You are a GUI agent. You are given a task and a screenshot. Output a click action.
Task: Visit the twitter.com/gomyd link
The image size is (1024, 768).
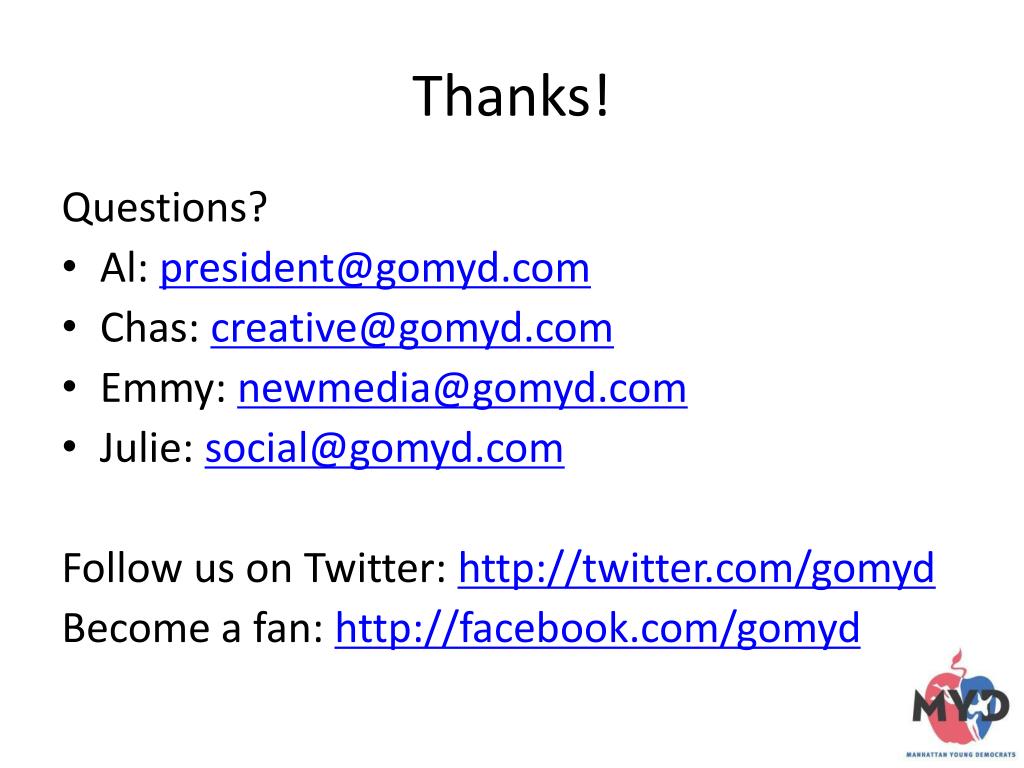[696, 568]
